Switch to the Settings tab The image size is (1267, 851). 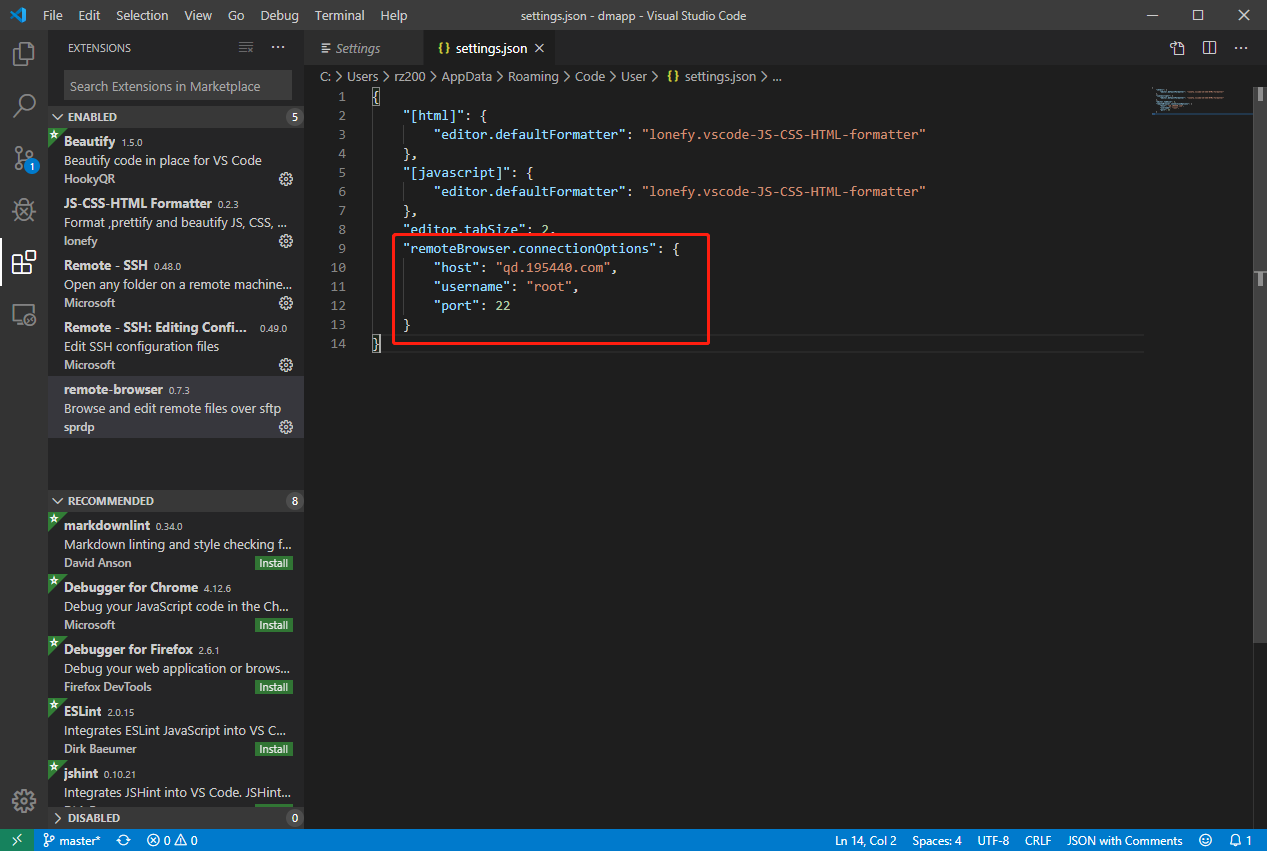click(364, 48)
